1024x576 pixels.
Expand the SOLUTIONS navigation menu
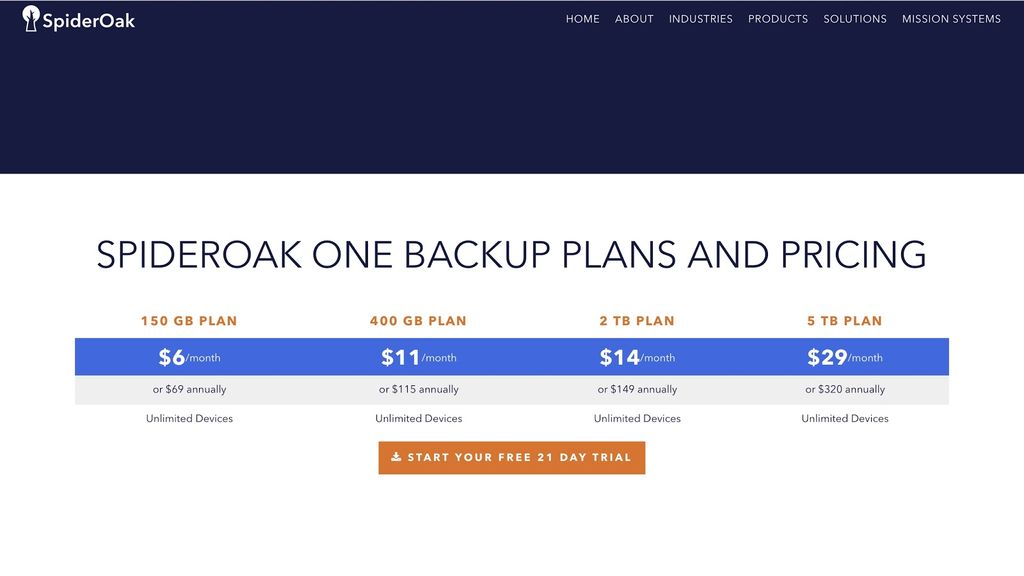pyautogui.click(x=855, y=18)
